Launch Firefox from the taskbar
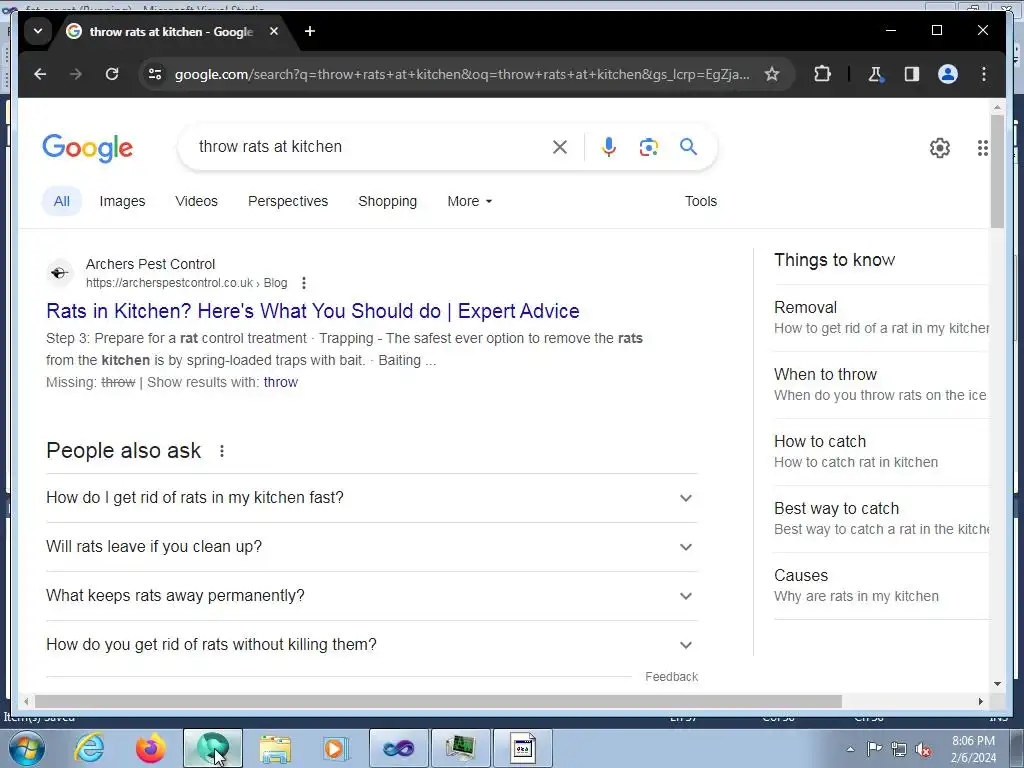This screenshot has height=768, width=1024. point(150,748)
